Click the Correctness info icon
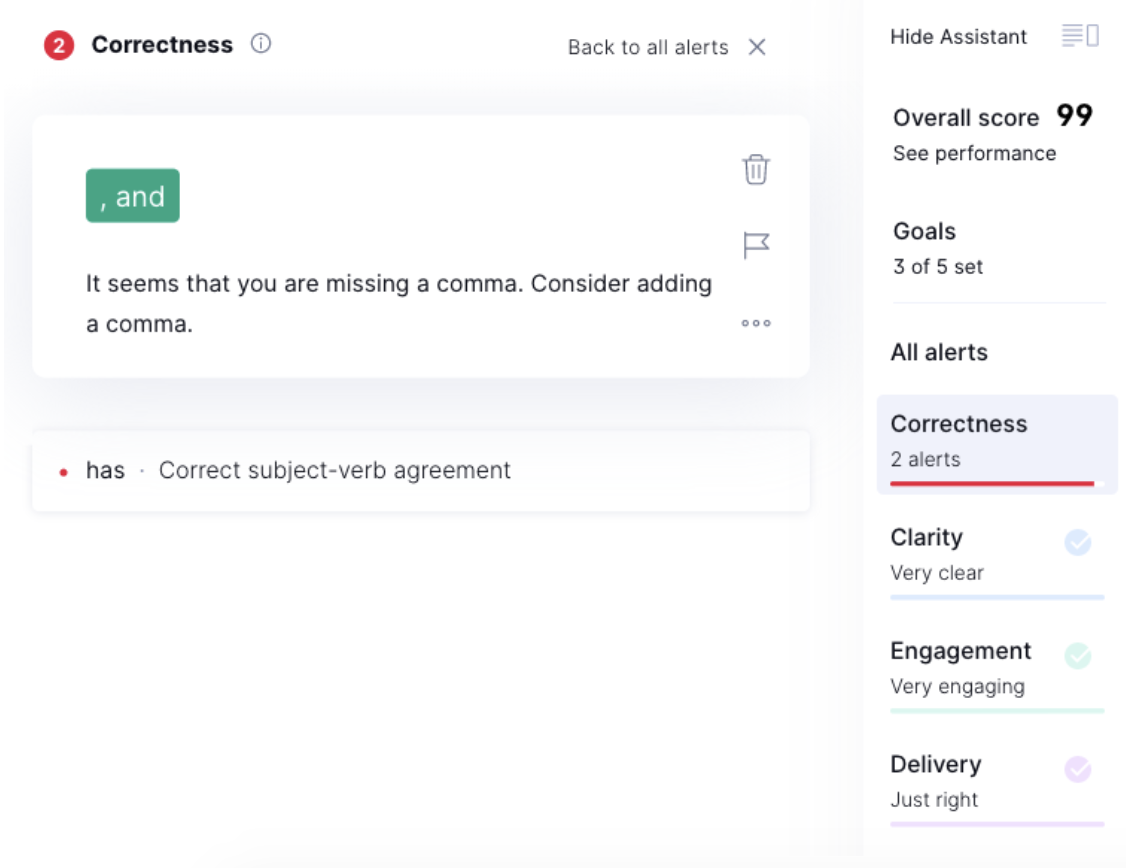 261,44
